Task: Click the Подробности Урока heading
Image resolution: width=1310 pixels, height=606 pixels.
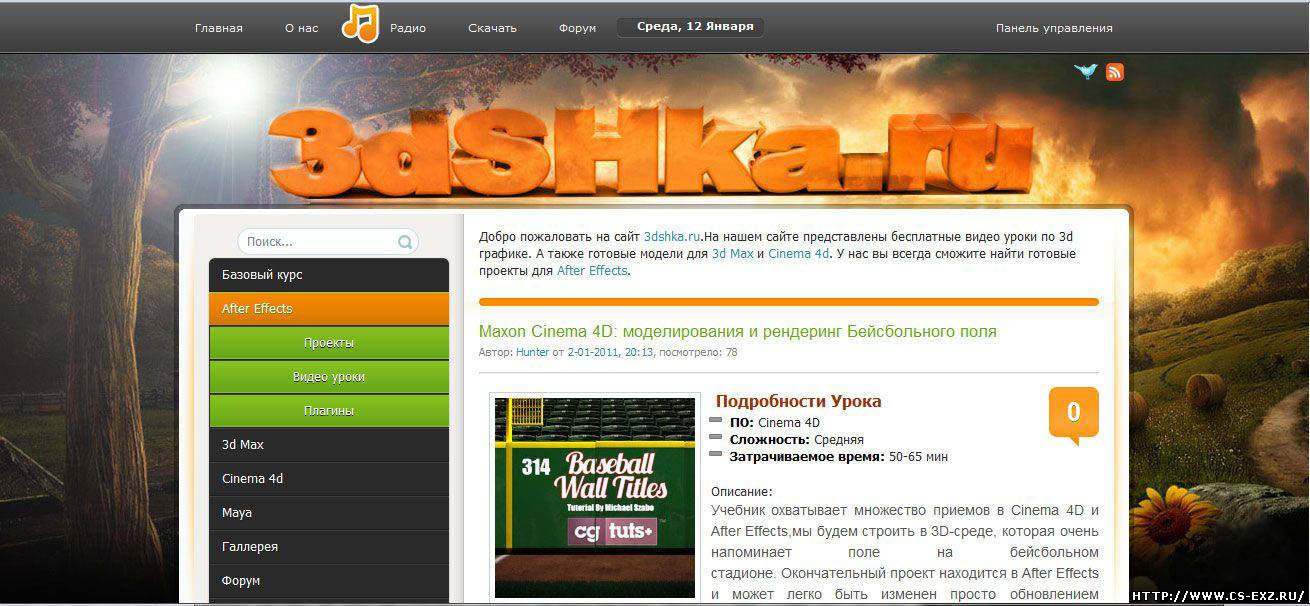Action: (799, 401)
